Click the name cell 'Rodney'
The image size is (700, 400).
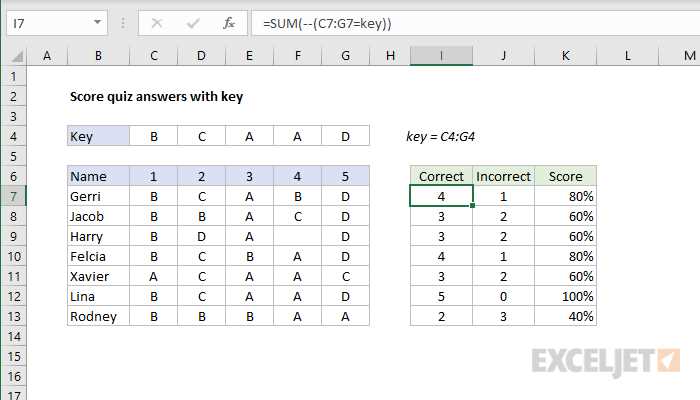pyautogui.click(x=98, y=316)
